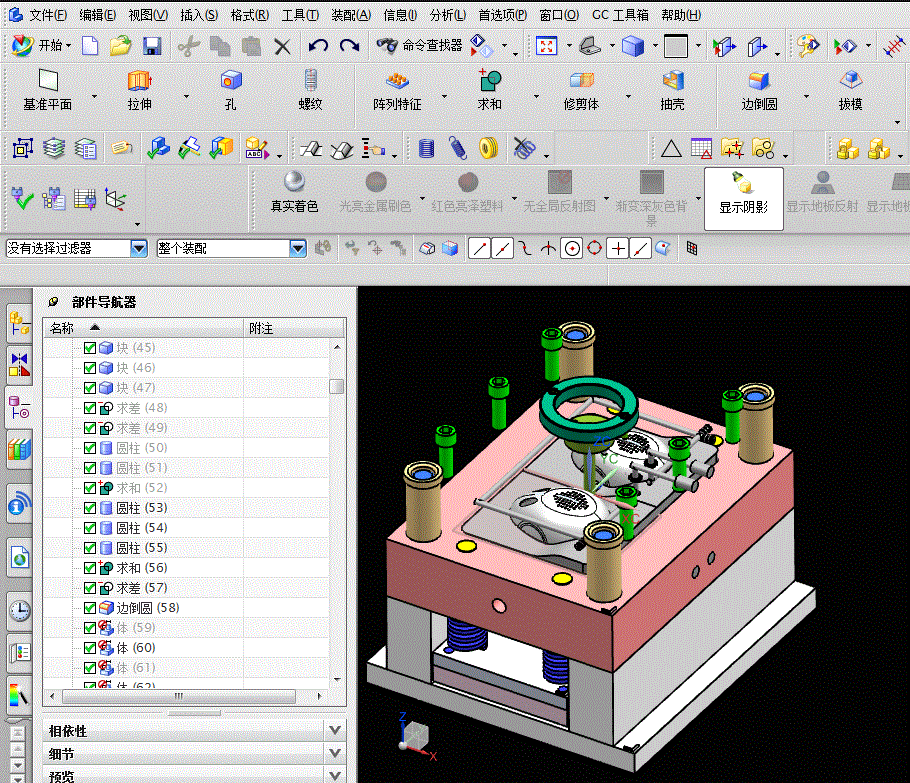Open the 编辑(E) menu

coord(98,15)
